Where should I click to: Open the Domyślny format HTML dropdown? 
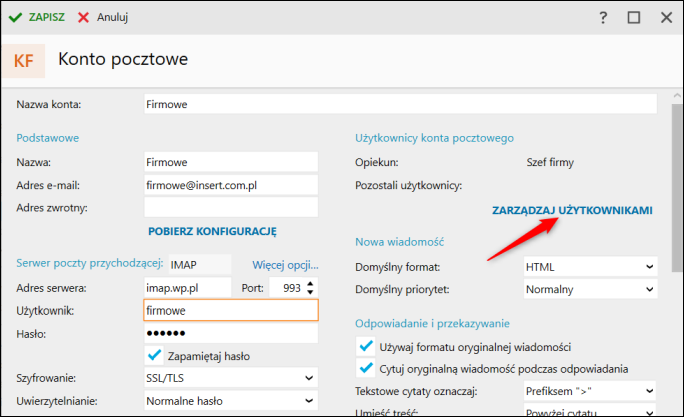[590, 267]
